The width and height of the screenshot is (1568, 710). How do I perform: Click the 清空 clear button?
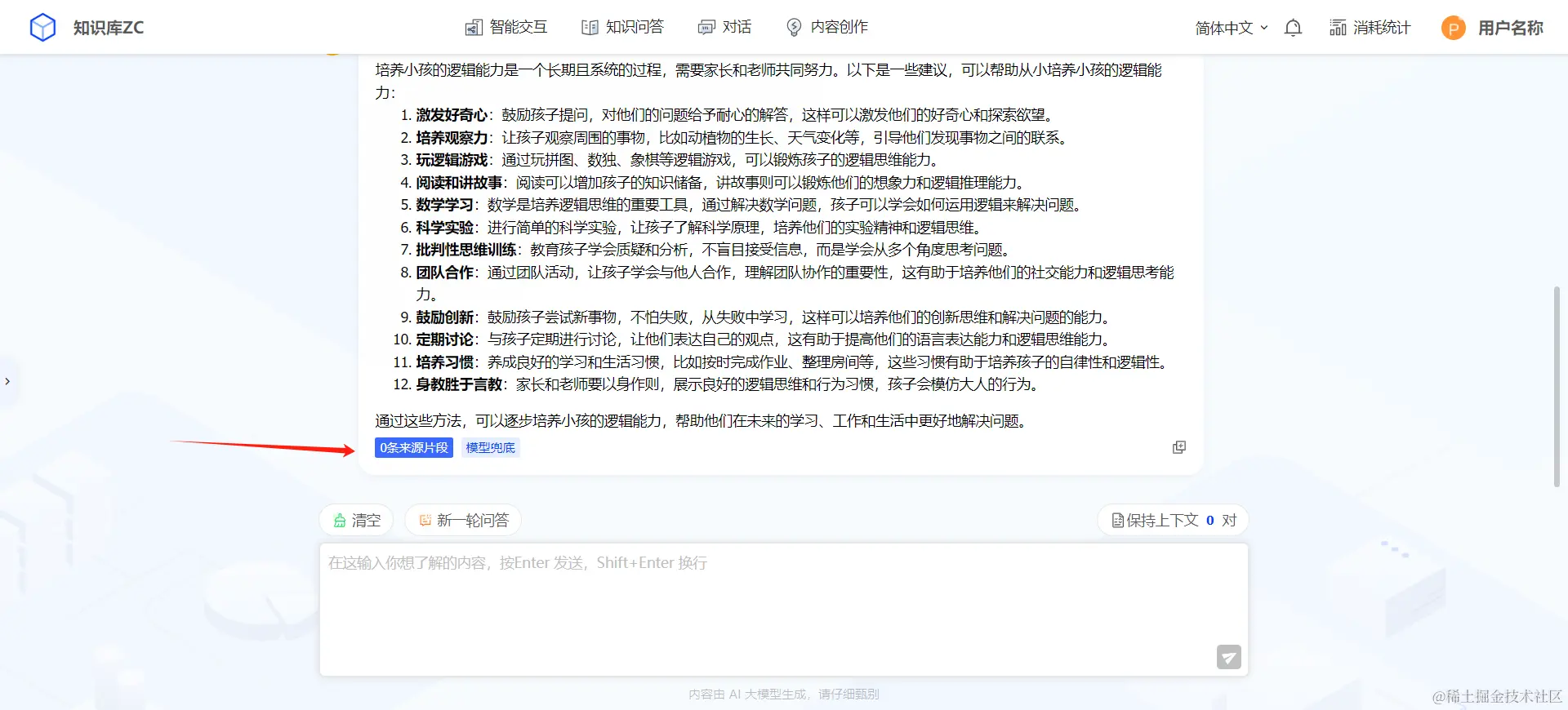pos(357,521)
